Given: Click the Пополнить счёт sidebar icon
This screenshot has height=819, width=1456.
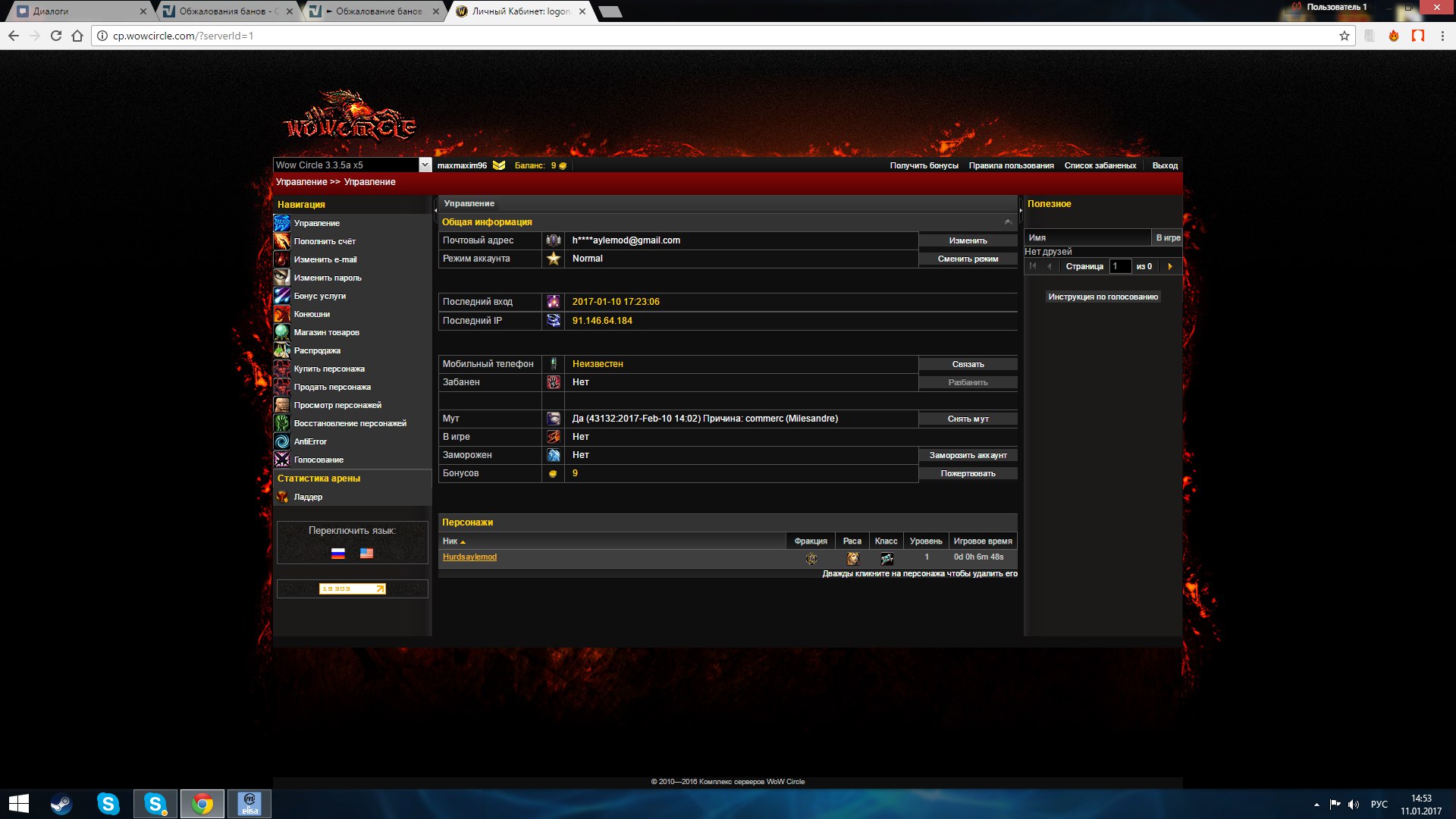Looking at the screenshot, I should point(281,241).
